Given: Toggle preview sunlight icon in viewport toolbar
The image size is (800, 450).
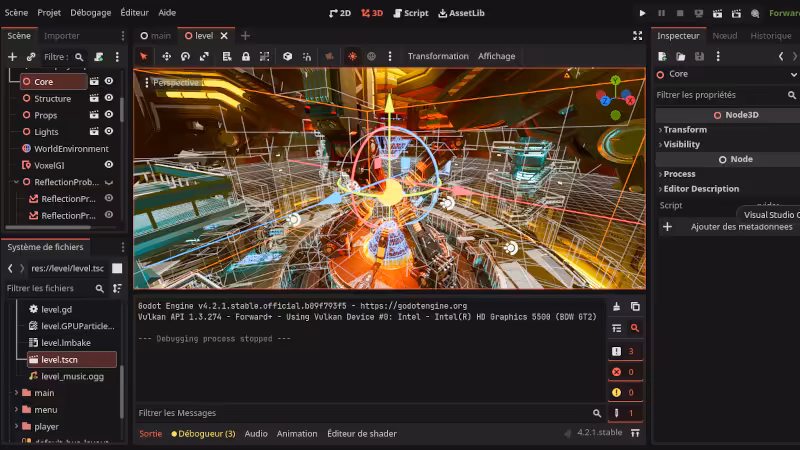Looking at the screenshot, I should 353,56.
